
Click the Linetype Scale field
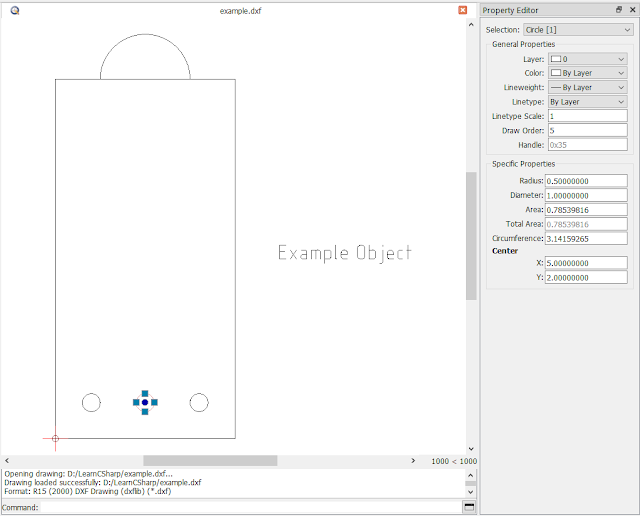click(587, 116)
